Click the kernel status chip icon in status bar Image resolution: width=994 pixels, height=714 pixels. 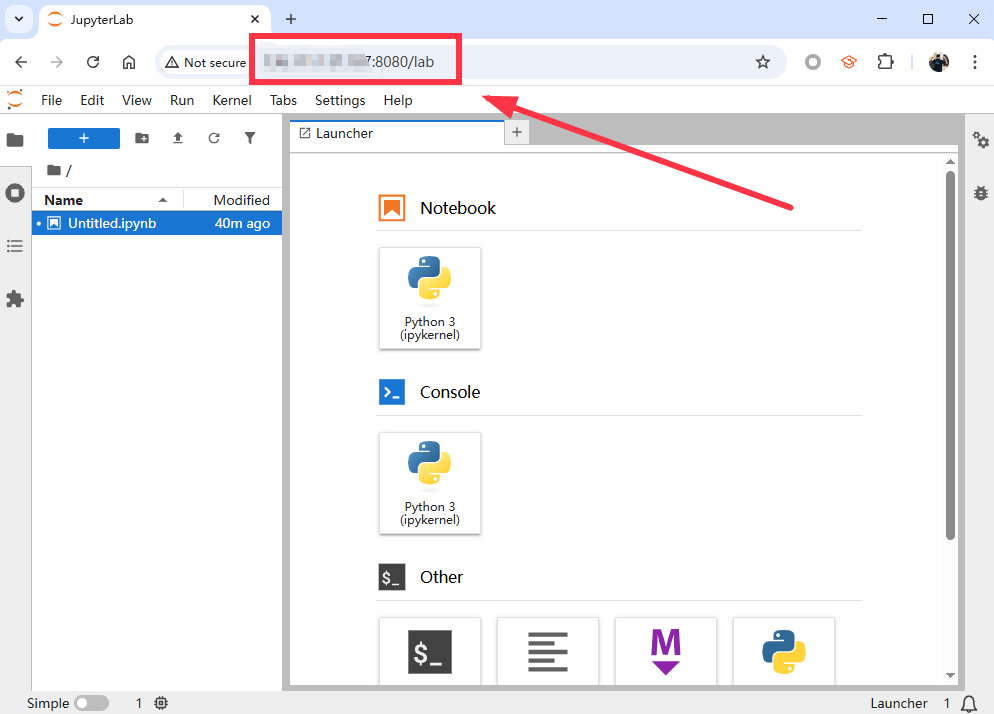point(161,703)
